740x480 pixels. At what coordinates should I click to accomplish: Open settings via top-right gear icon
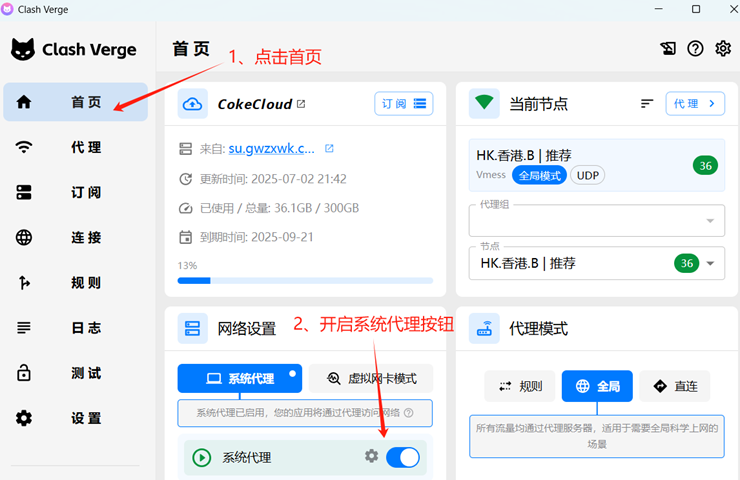723,48
